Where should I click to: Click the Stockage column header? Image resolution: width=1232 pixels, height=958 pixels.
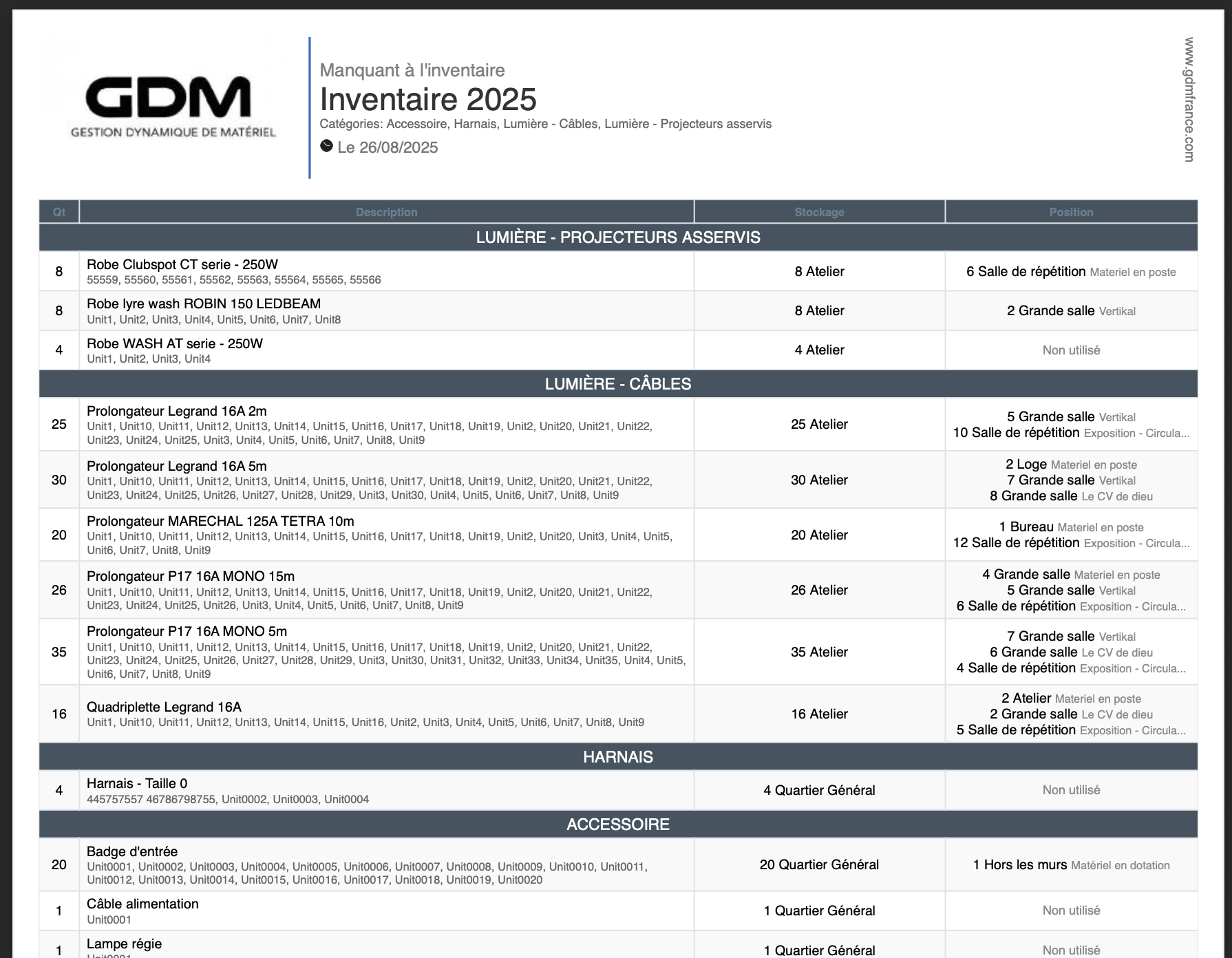(x=819, y=212)
